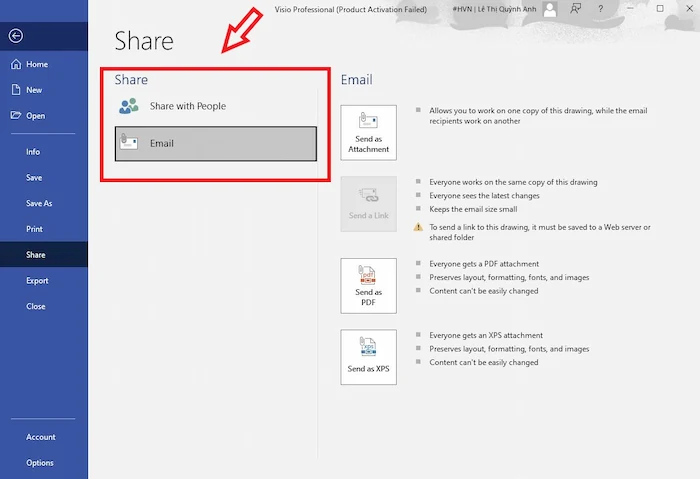
Task: Select Save As in sidebar
Action: pyautogui.click(x=44, y=203)
